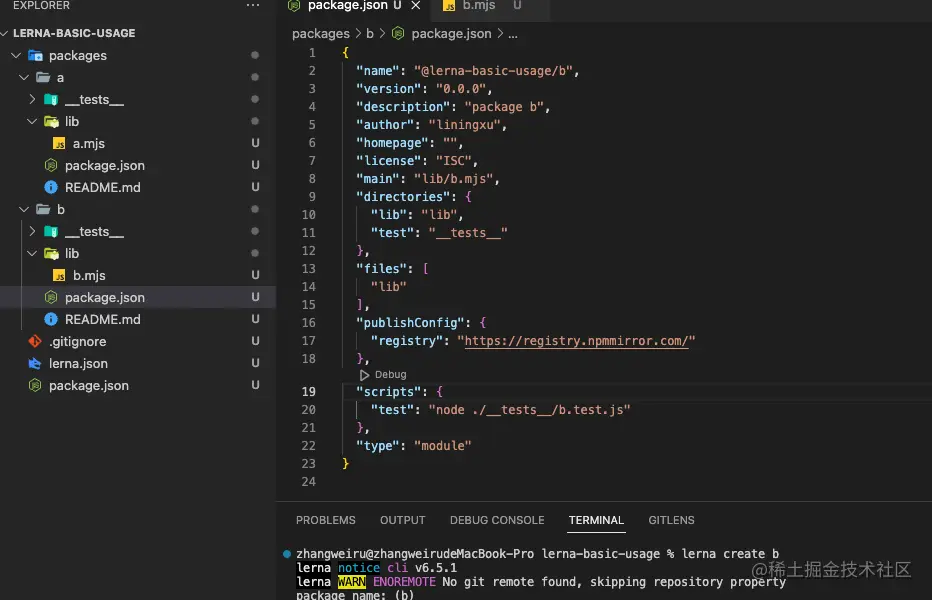Click the "author": "liningxu" line
The height and width of the screenshot is (600, 932).
point(431,125)
